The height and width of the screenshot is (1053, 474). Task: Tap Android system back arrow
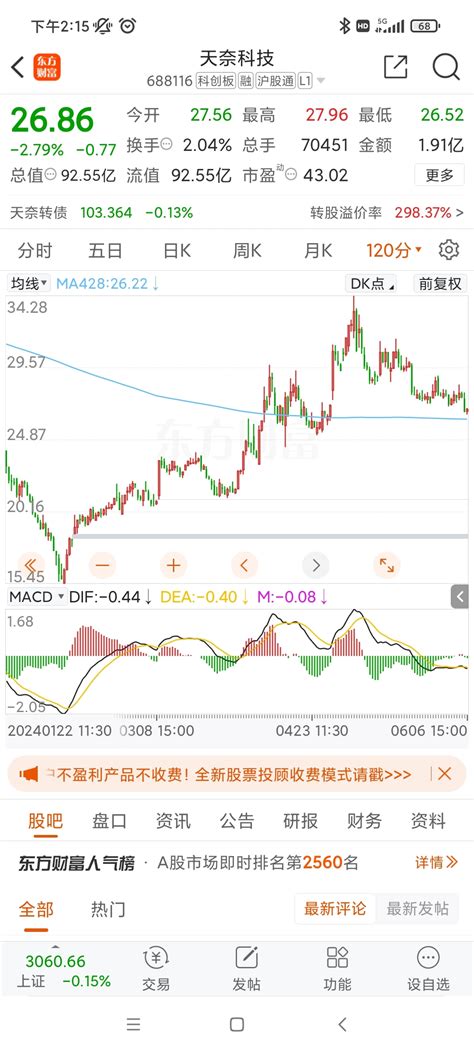tap(342, 1024)
